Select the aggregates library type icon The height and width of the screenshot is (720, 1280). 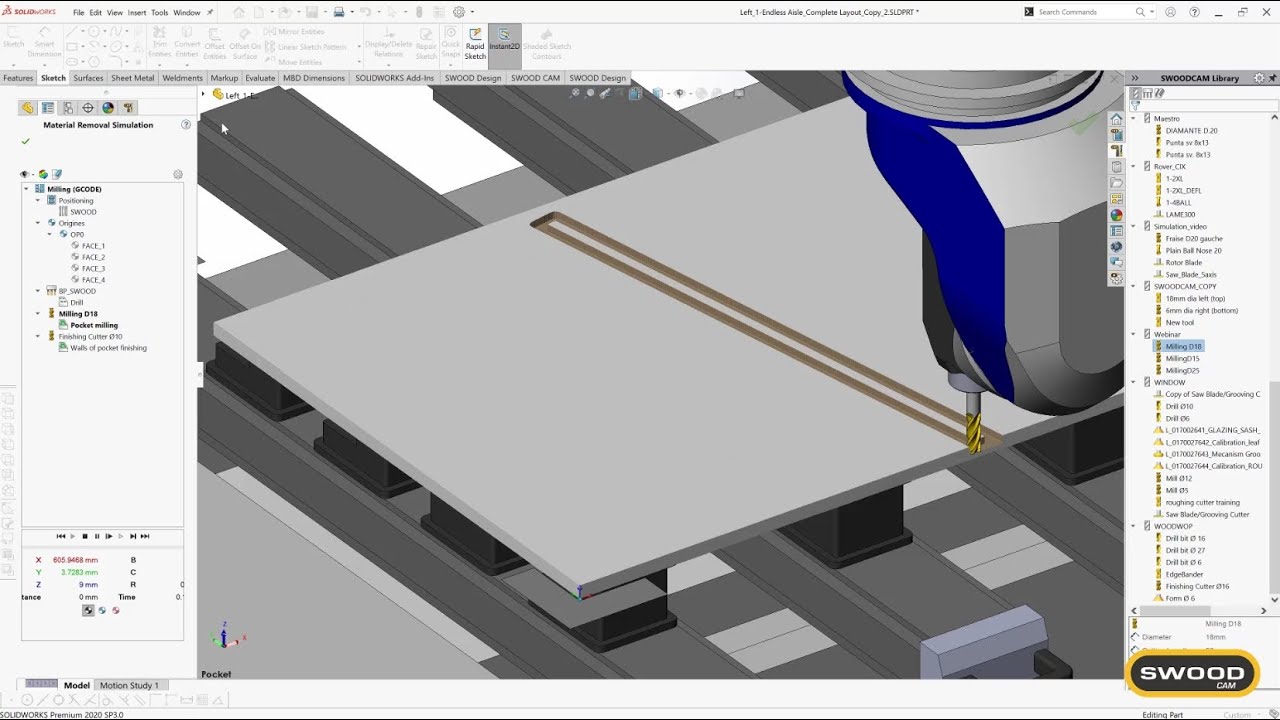[1147, 93]
